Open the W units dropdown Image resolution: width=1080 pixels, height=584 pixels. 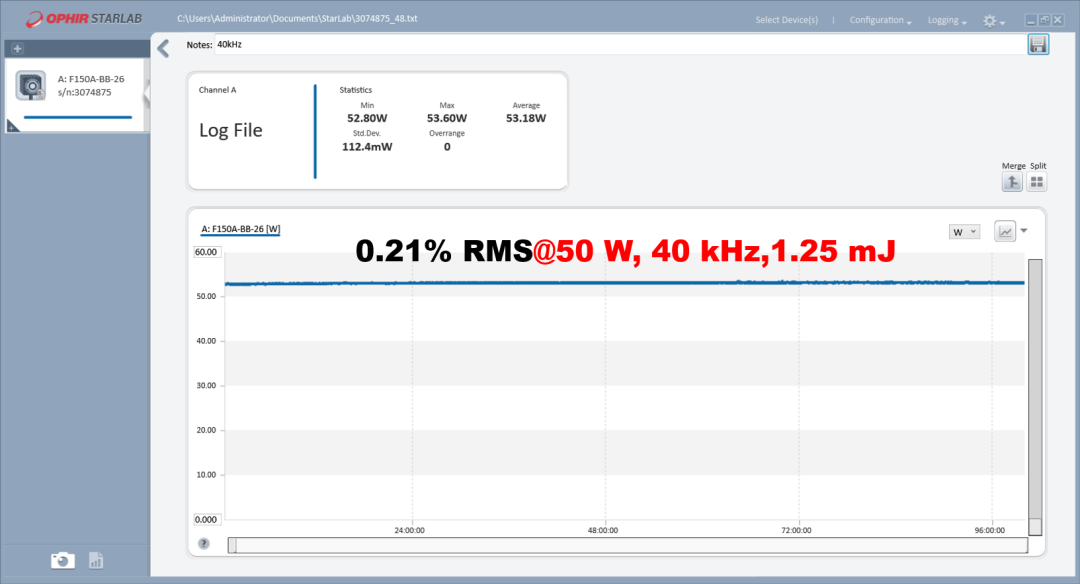point(964,232)
